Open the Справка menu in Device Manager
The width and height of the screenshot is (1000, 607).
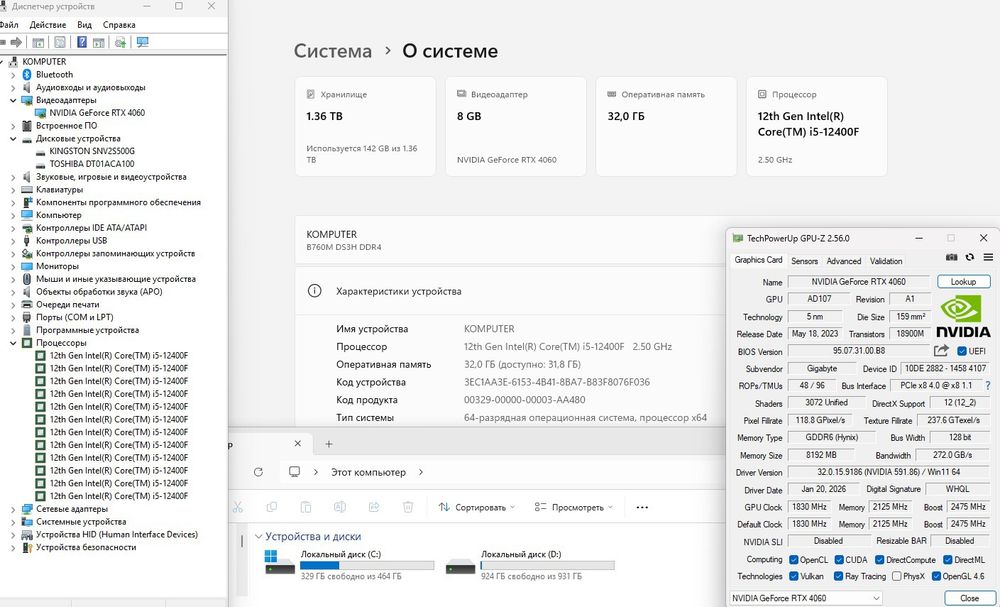(x=119, y=25)
